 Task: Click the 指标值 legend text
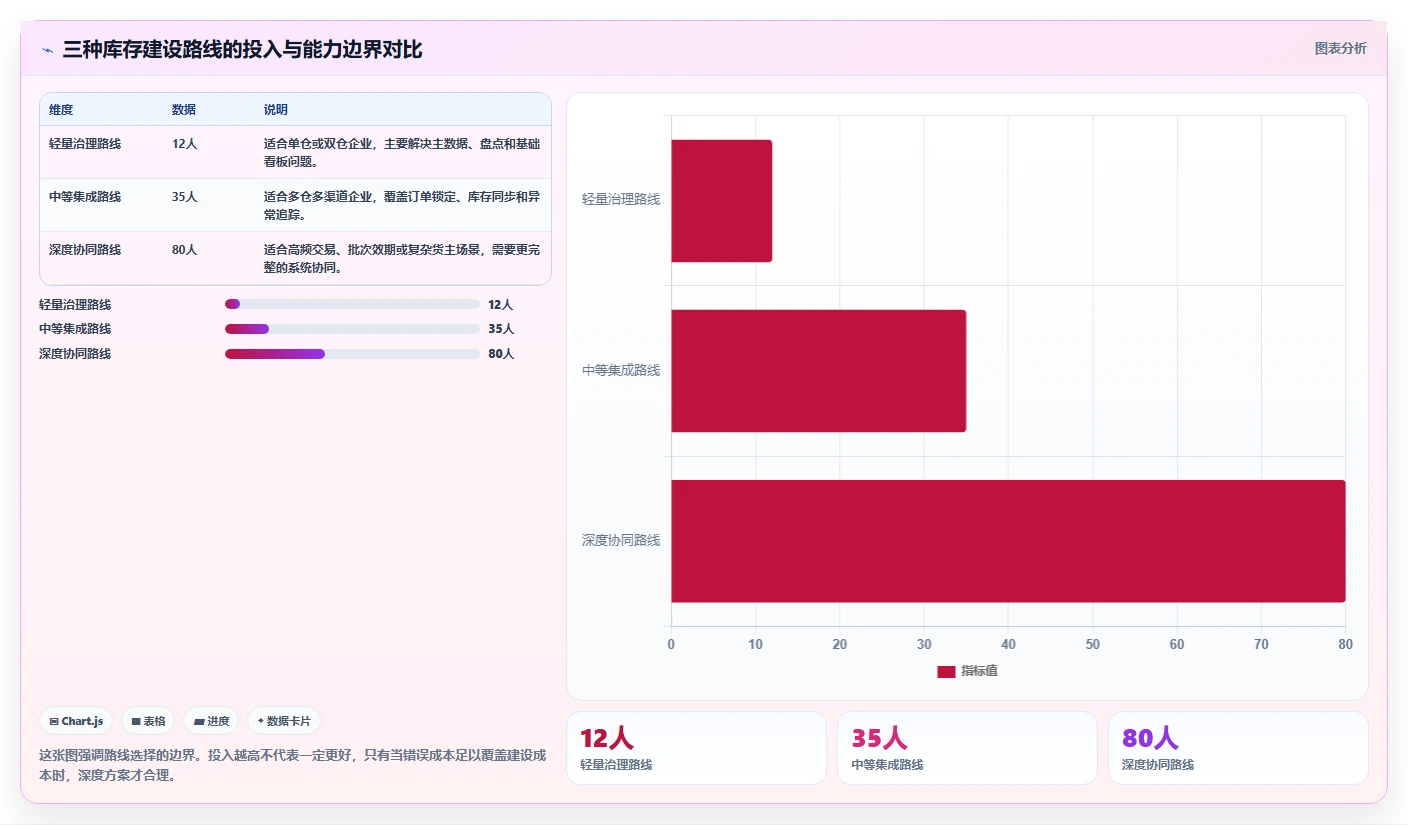click(979, 671)
